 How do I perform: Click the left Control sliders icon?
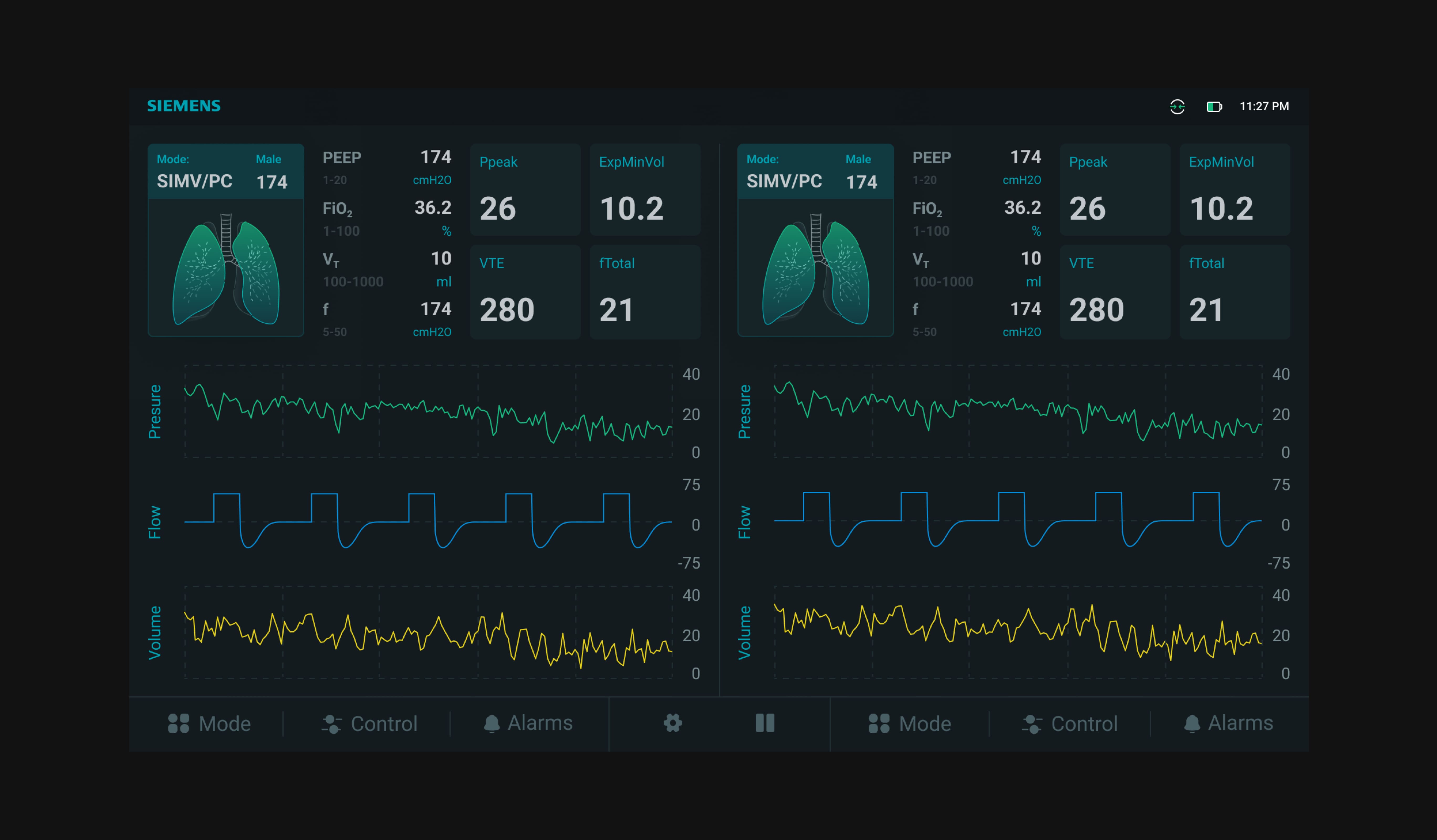coord(331,724)
